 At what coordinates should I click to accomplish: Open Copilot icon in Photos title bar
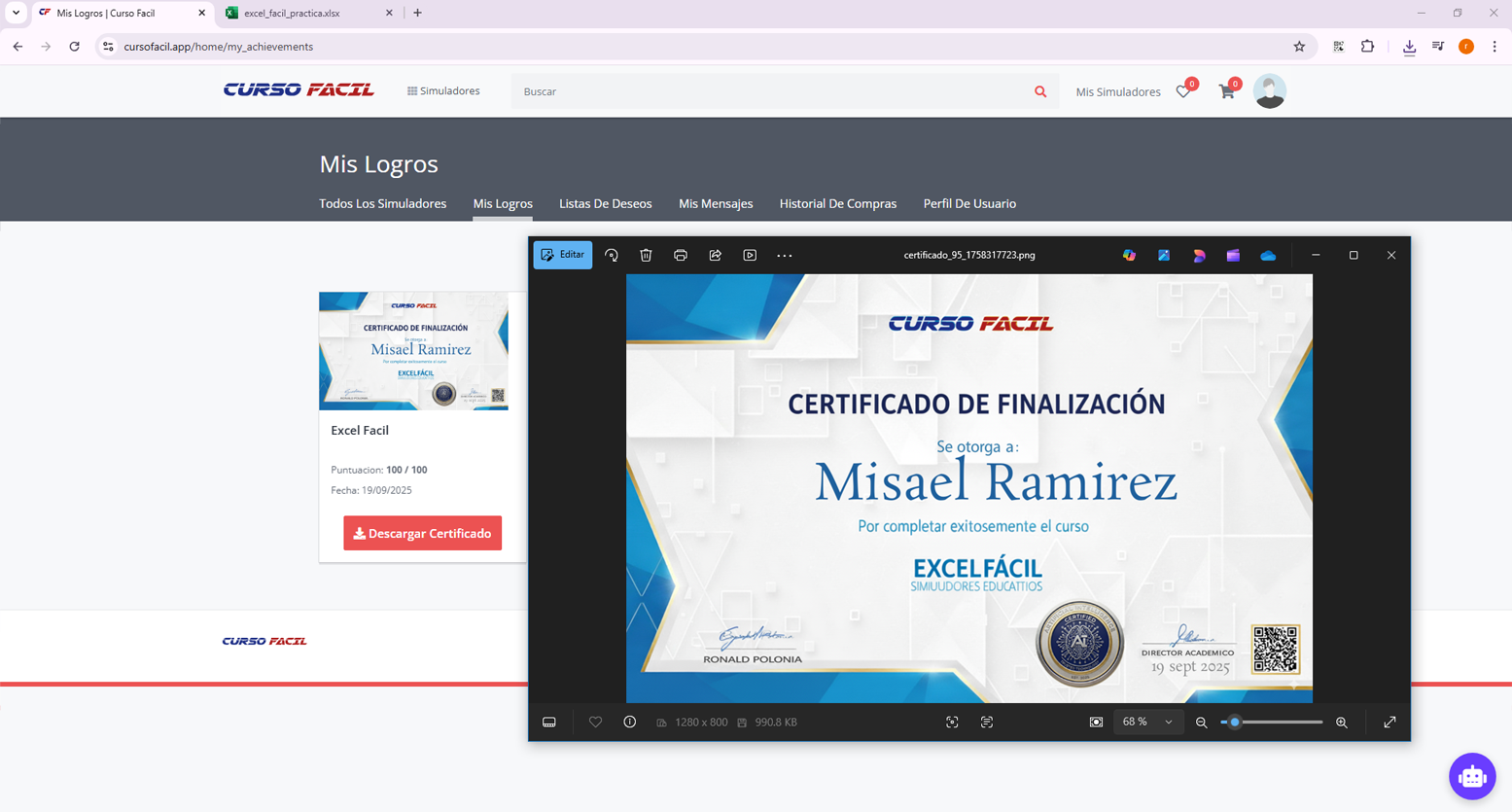1129,255
